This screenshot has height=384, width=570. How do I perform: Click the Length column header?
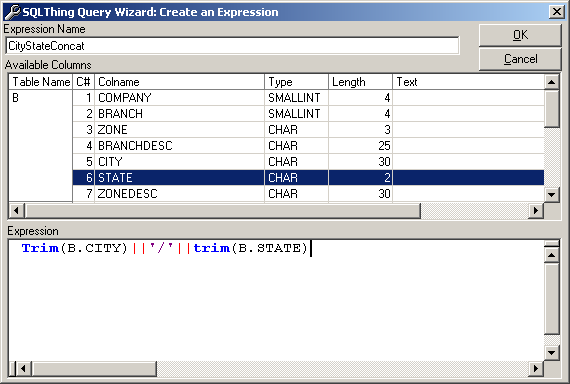(x=361, y=82)
